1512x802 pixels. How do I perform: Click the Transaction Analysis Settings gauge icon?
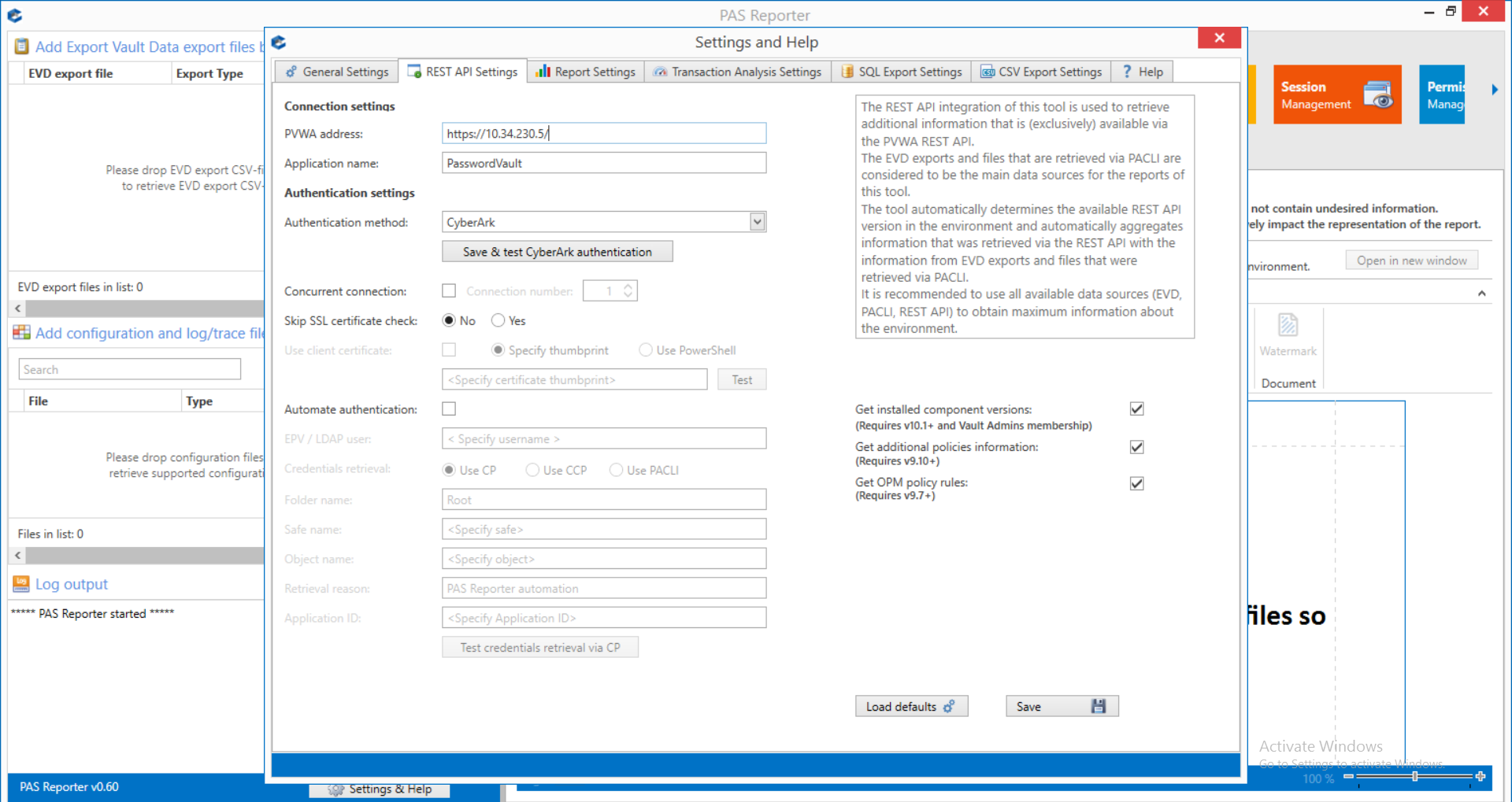[660, 72]
